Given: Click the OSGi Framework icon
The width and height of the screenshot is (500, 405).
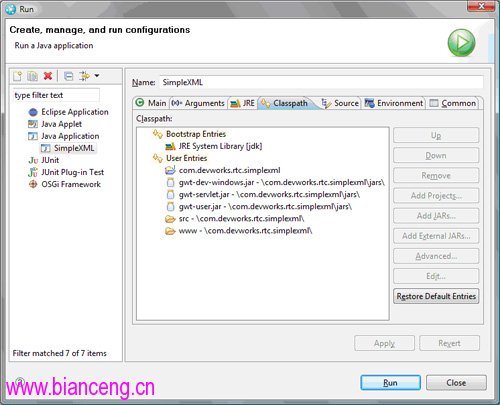Looking at the screenshot, I should coord(33,184).
